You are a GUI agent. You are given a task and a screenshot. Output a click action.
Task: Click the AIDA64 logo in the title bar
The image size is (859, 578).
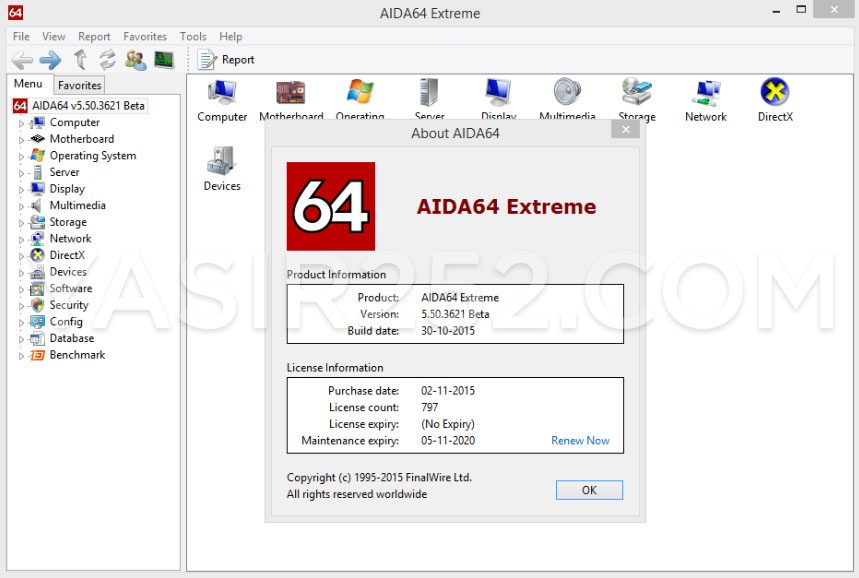pos(15,12)
